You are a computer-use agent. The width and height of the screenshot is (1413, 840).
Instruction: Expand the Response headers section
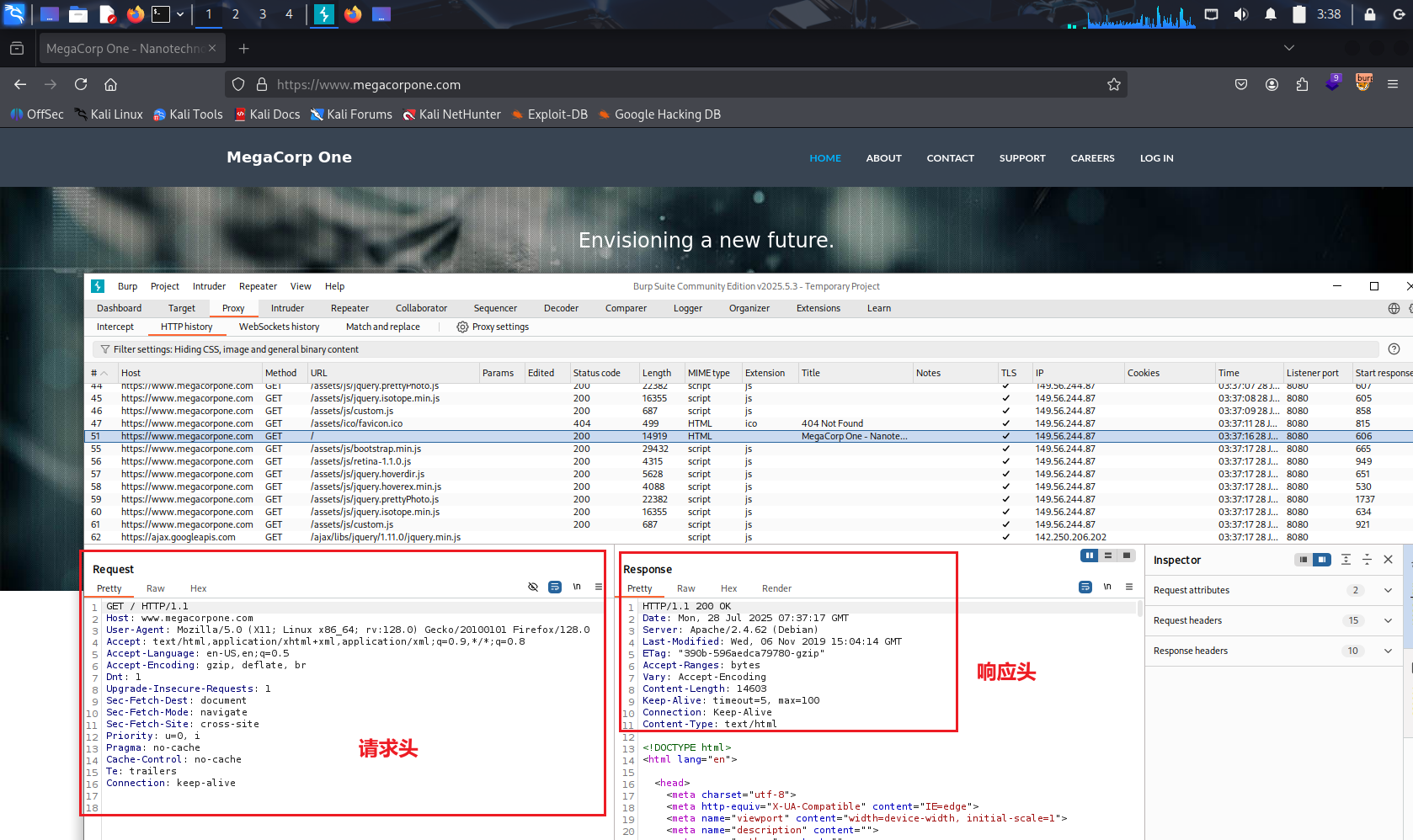tap(1388, 651)
